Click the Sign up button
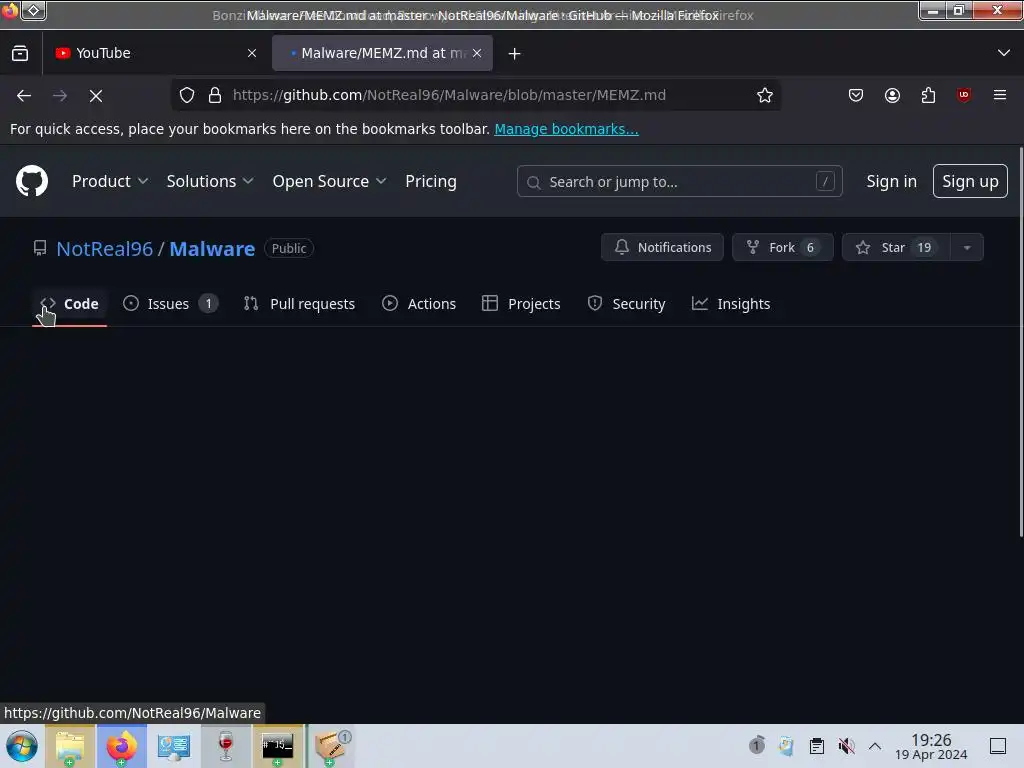The image size is (1024, 768). point(970,181)
